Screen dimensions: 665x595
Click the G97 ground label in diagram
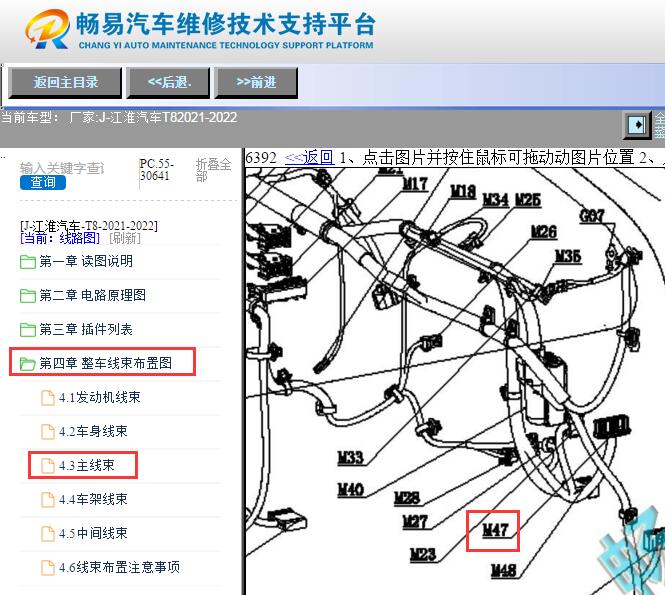tap(592, 216)
